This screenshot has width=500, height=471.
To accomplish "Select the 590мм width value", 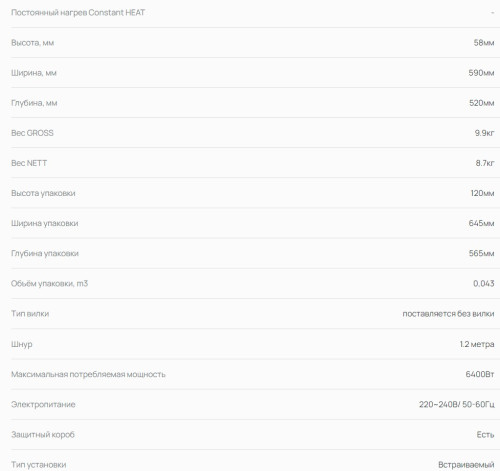I will pos(481,73).
